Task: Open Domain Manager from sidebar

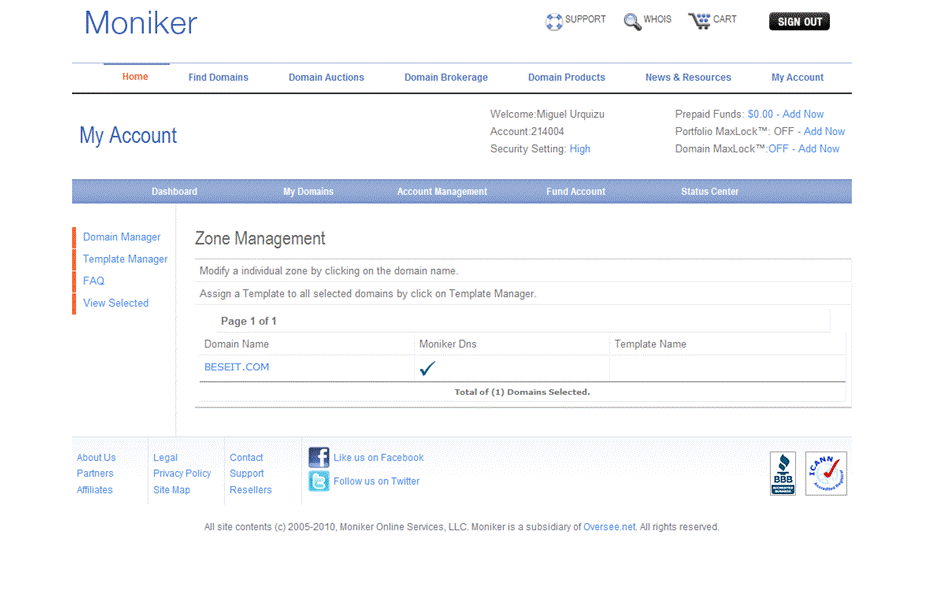Action: click(121, 237)
